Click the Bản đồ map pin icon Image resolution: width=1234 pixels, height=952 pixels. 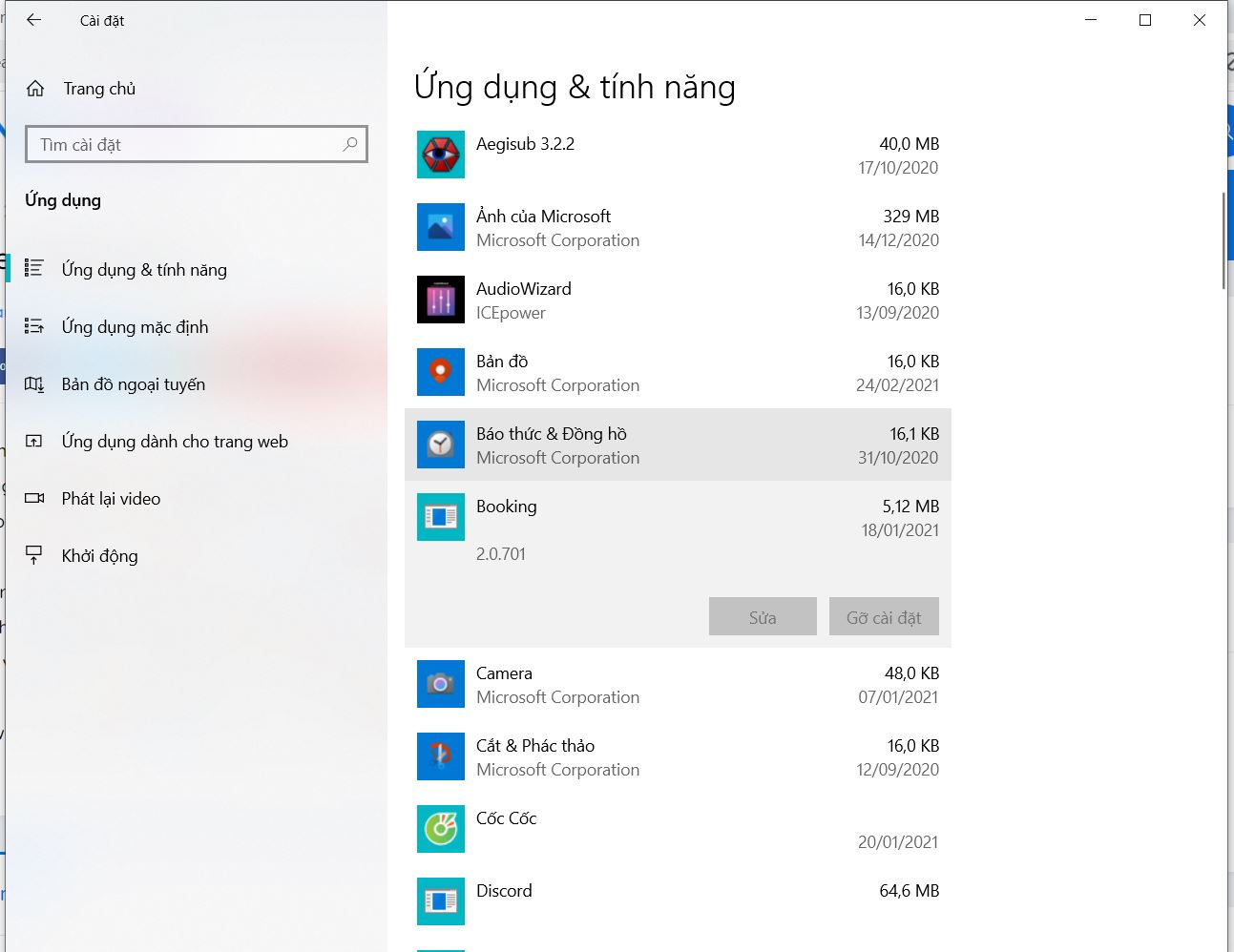click(440, 372)
